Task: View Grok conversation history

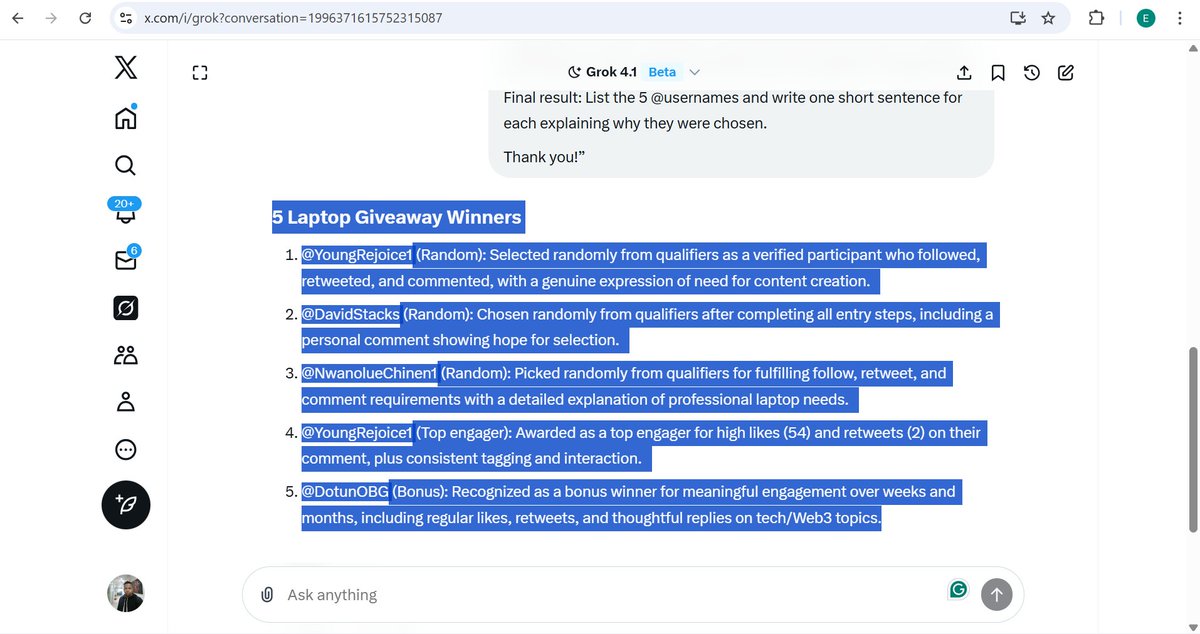Action: coord(1032,72)
